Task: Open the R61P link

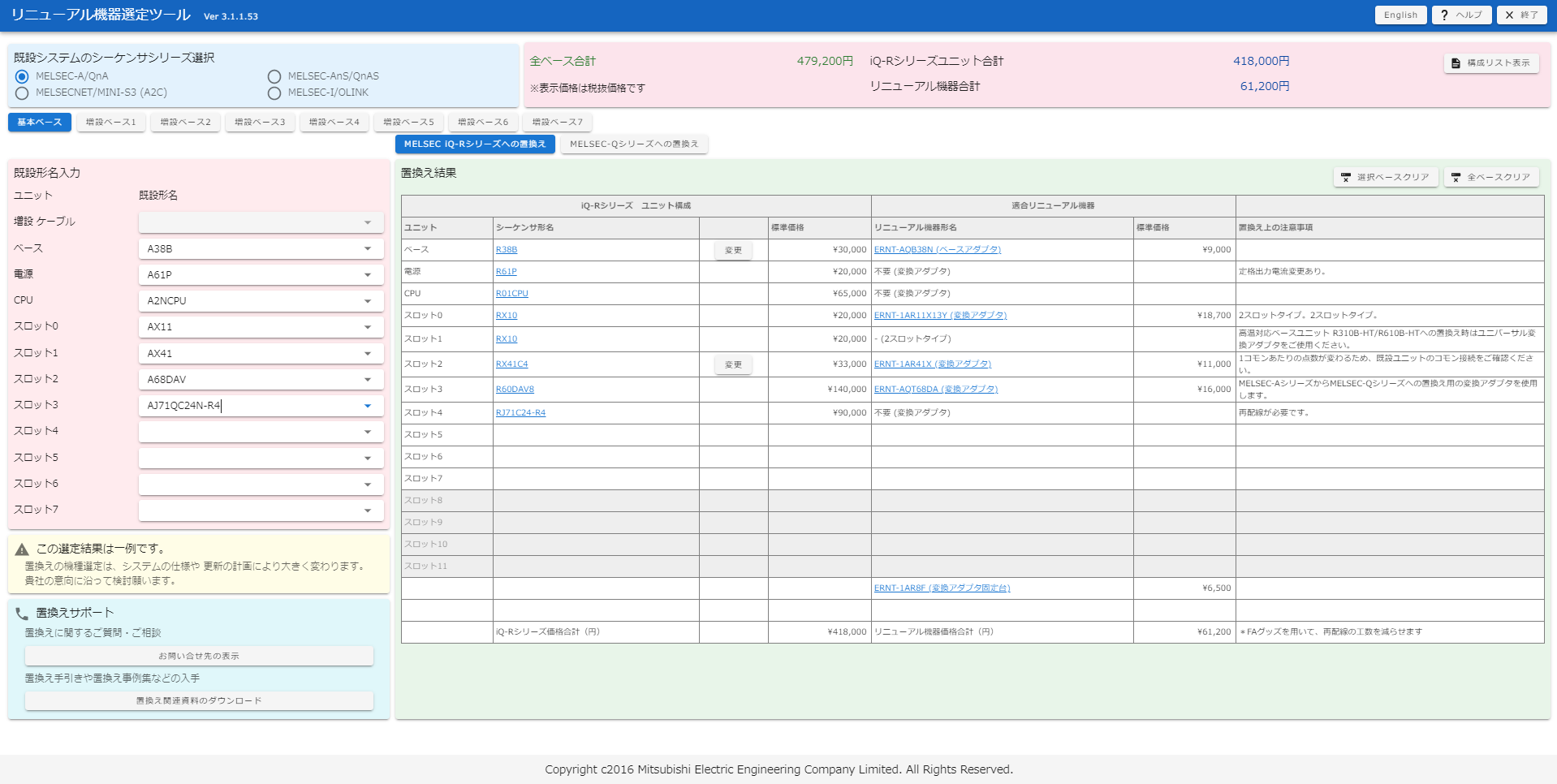Action: coord(507,272)
